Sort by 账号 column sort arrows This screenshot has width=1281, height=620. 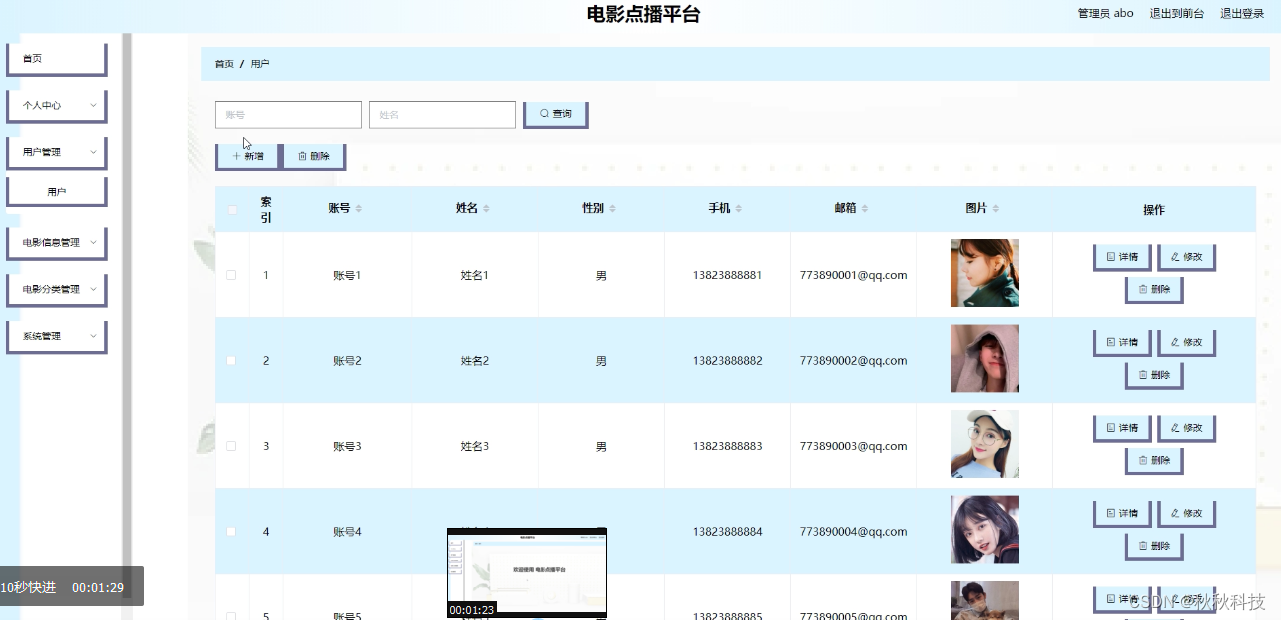359,208
